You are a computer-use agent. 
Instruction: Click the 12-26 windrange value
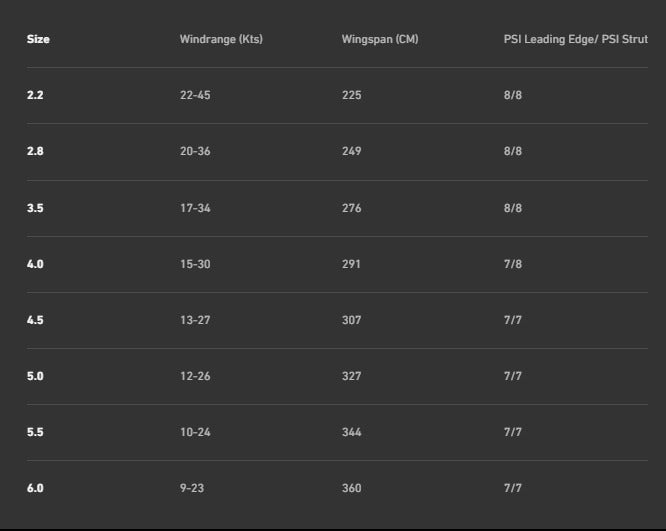pyautogui.click(x=195, y=376)
